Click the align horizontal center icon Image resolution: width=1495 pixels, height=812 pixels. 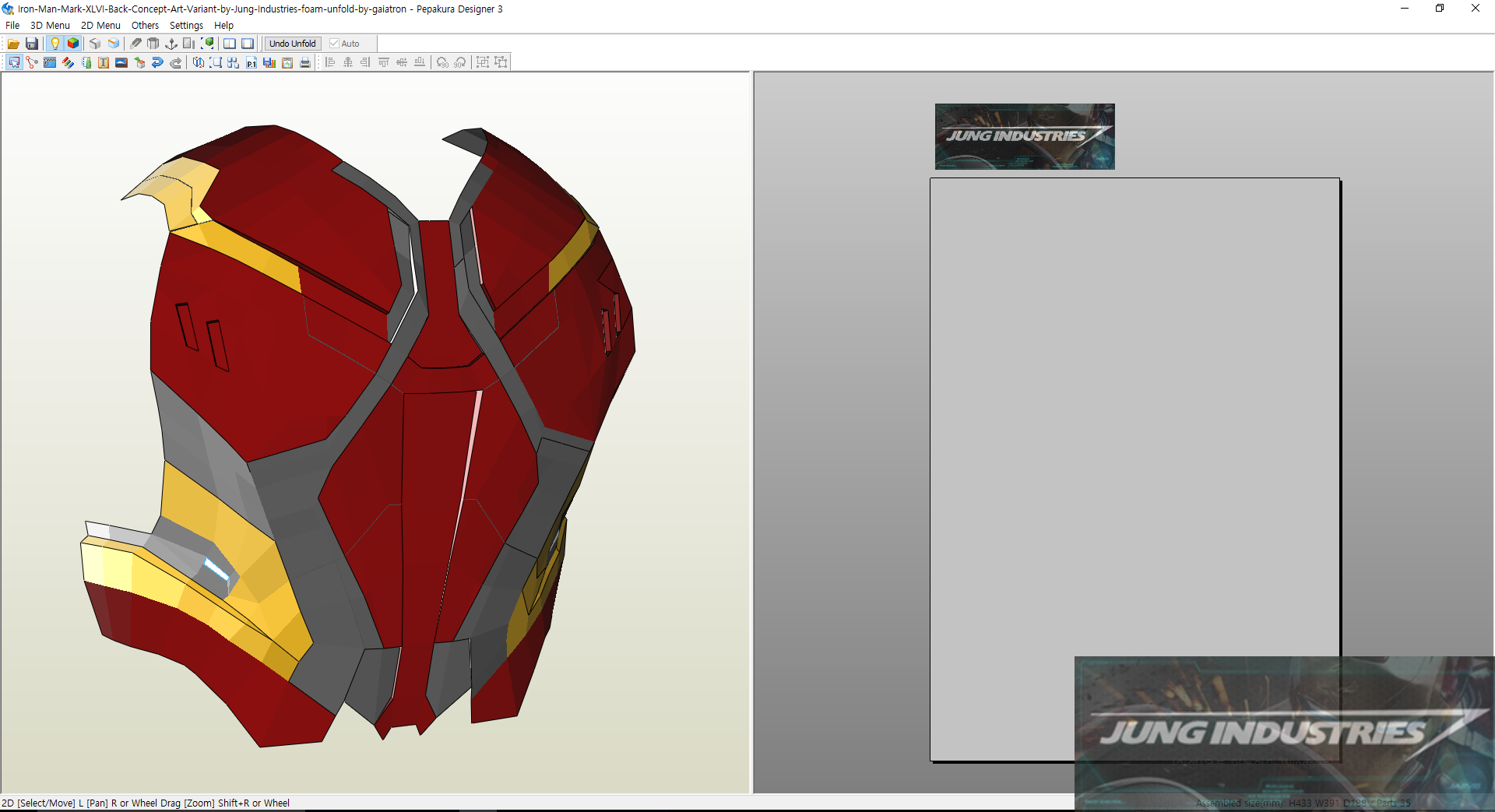pos(348,62)
